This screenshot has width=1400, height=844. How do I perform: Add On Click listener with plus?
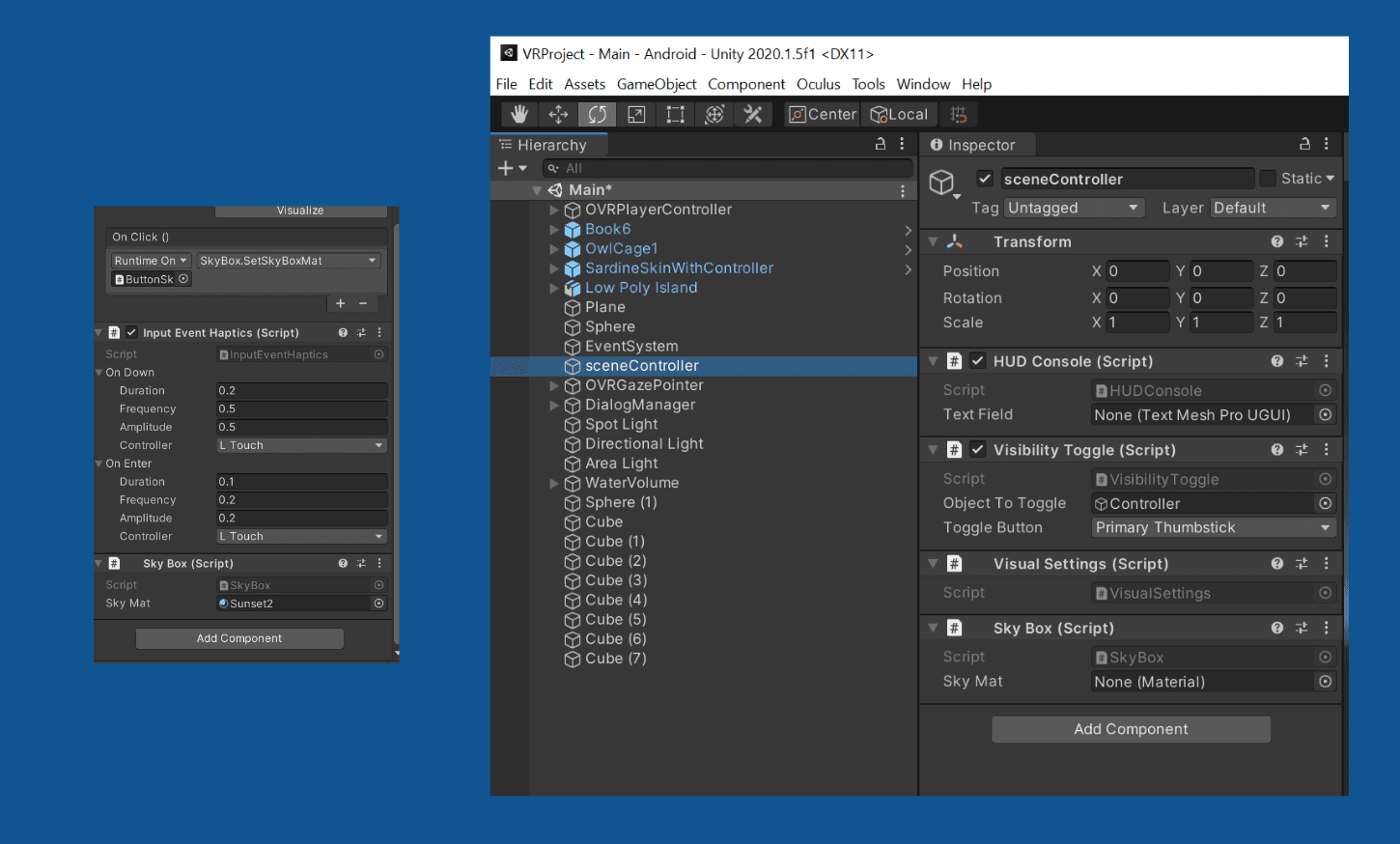(x=340, y=303)
